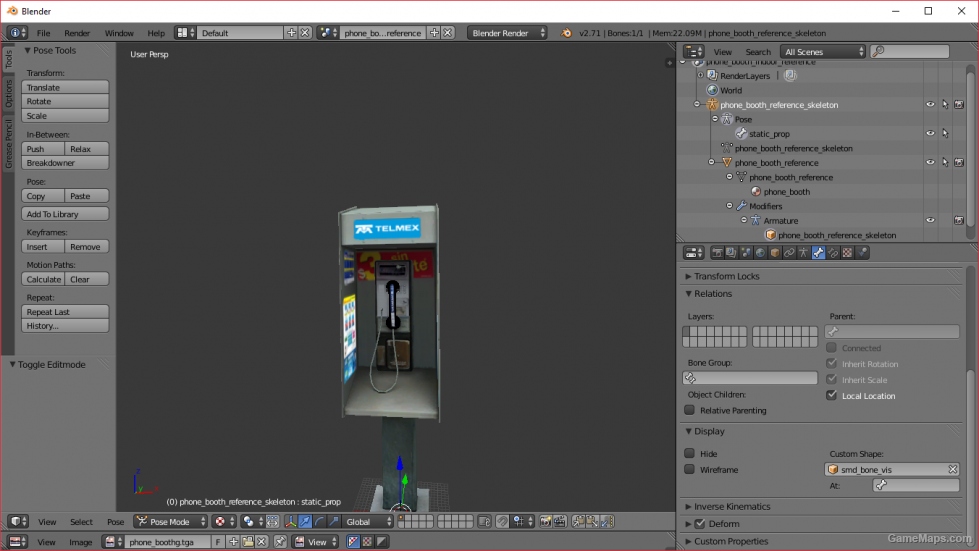This screenshot has height=551, width=979.
Task: Click the OpenGL render image camera icon
Action: (546, 522)
